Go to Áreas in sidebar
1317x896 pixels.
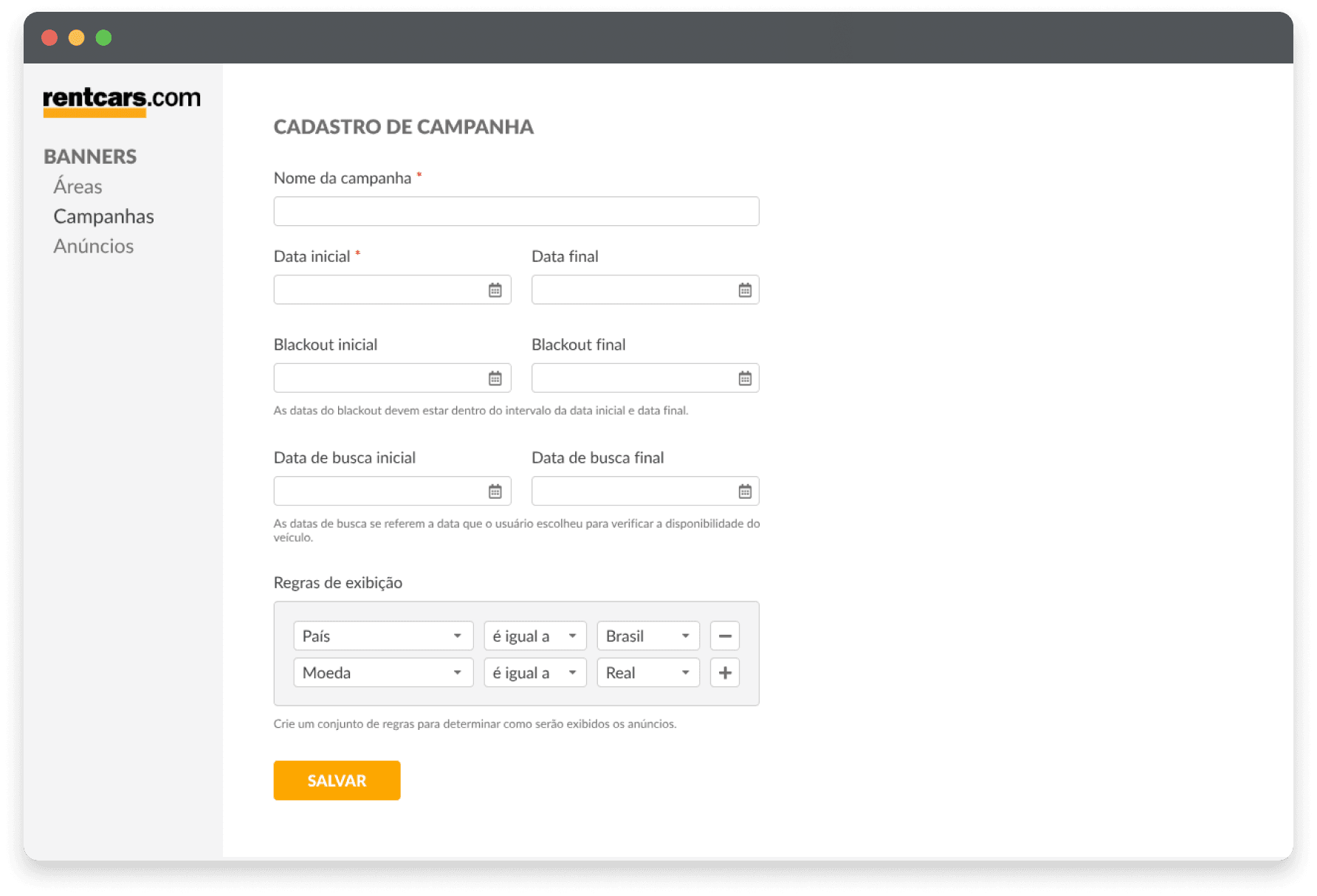pyautogui.click(x=78, y=187)
